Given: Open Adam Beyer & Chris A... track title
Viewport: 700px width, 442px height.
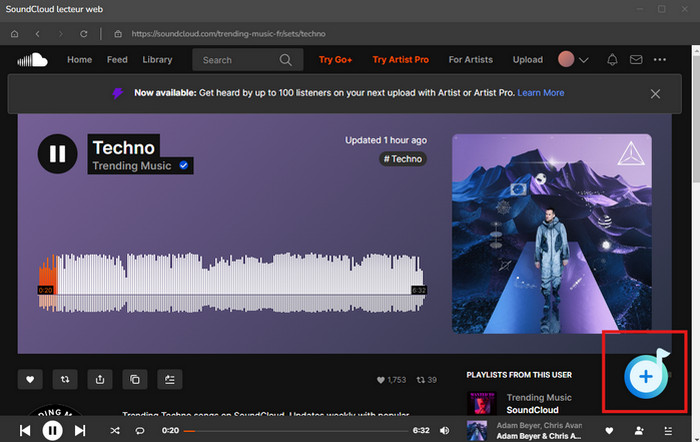Looking at the screenshot, I should tap(539, 436).
